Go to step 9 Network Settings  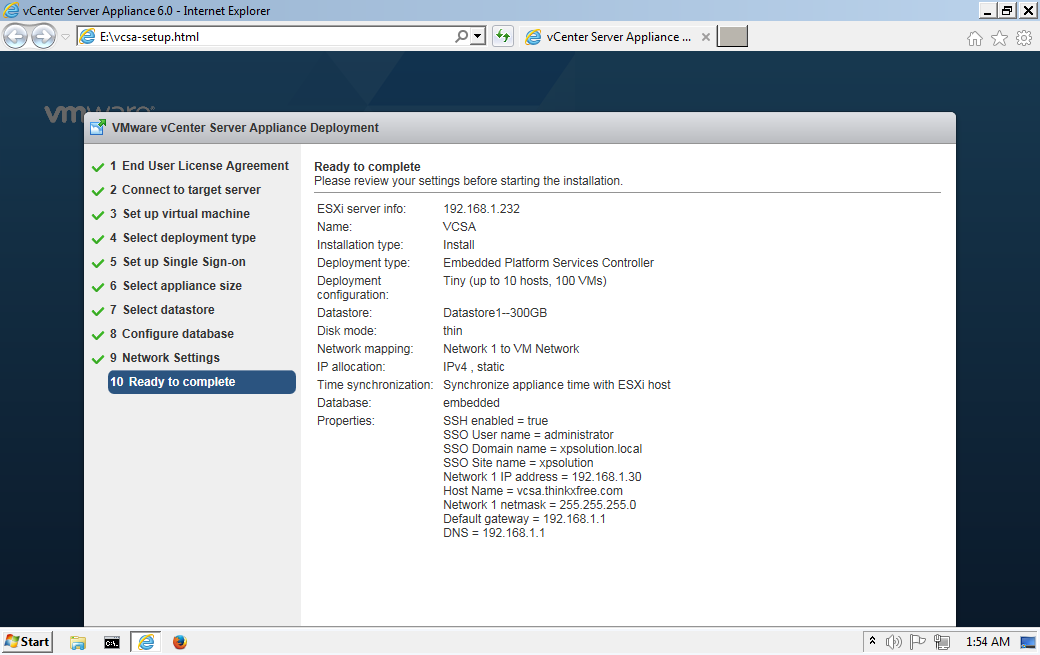pos(164,357)
